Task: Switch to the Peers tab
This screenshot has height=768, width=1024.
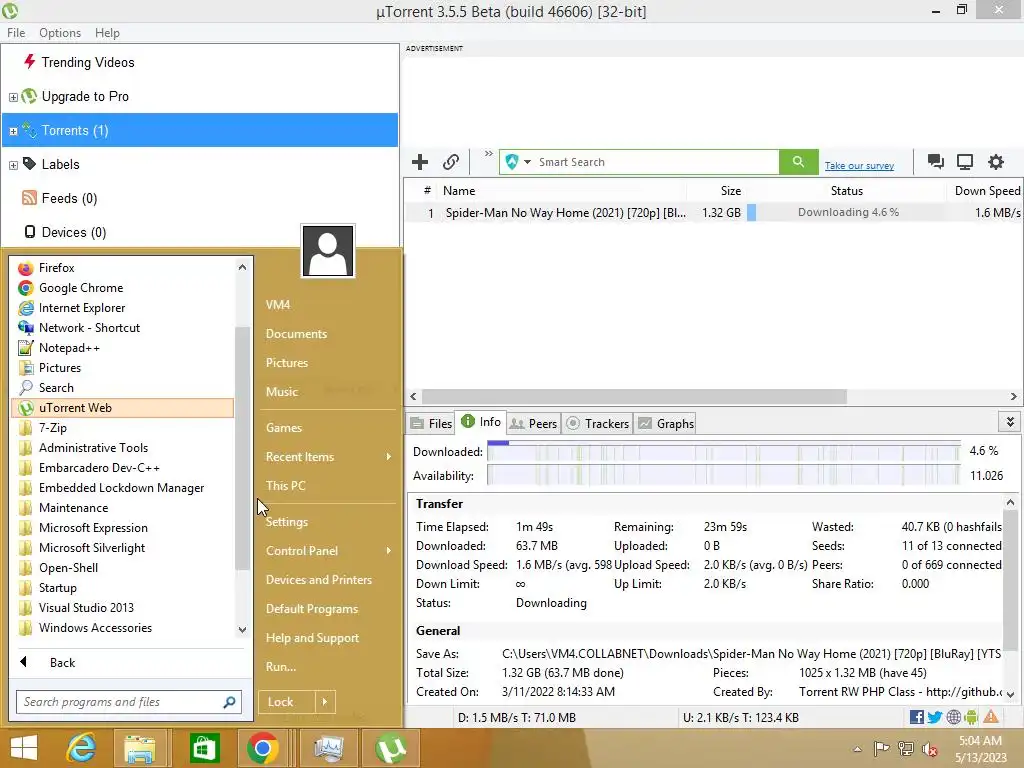Action: click(533, 424)
